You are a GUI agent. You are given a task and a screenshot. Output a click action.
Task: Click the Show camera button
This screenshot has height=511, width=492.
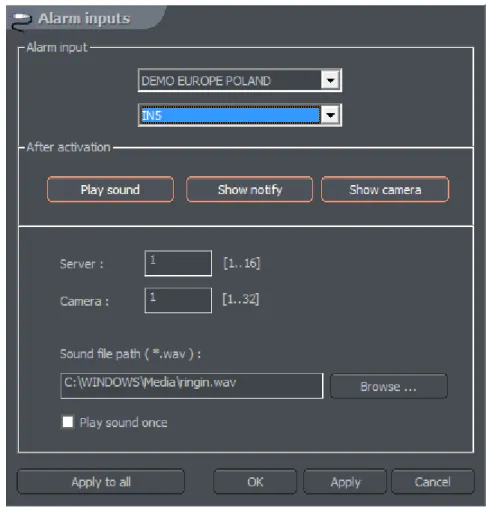pyautogui.click(x=385, y=189)
